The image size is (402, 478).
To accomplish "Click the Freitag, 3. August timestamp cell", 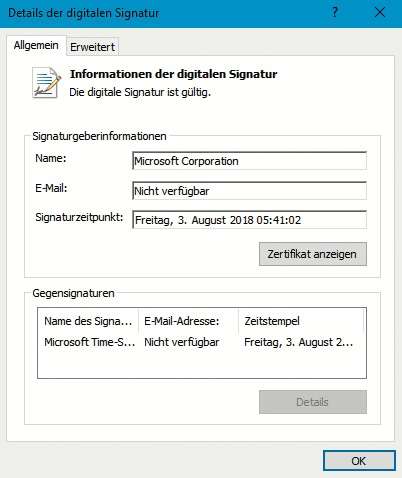I will click(x=298, y=342).
